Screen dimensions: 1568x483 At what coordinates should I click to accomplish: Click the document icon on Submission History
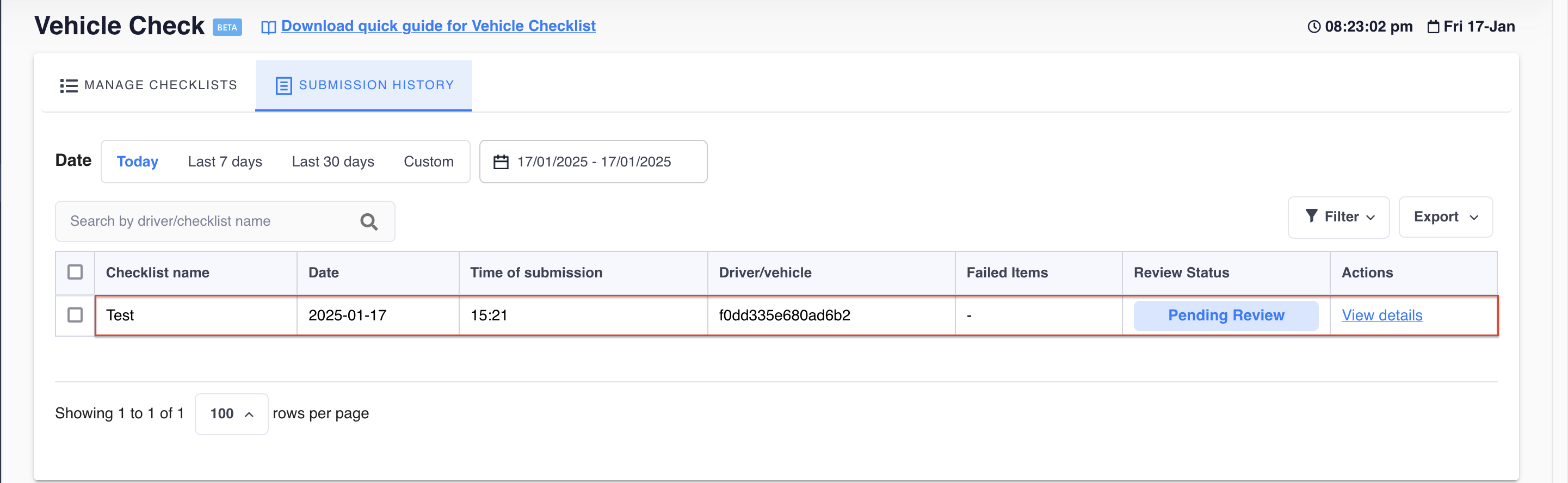tap(283, 86)
